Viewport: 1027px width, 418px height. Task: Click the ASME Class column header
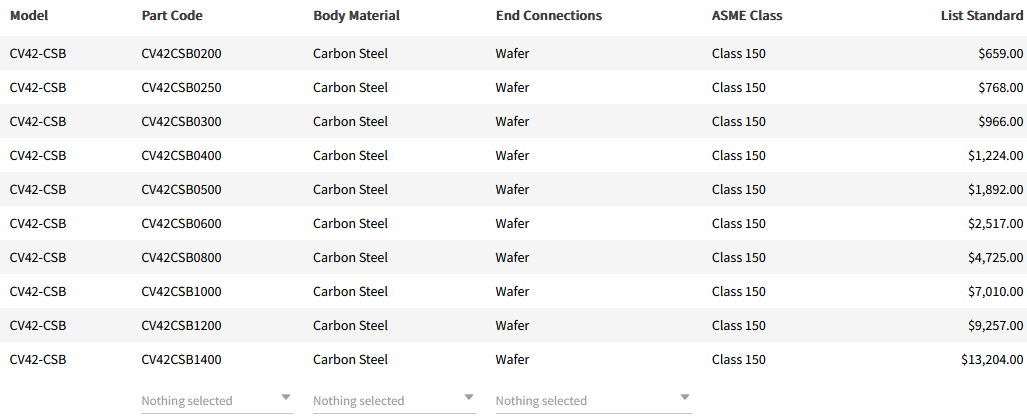coord(746,16)
